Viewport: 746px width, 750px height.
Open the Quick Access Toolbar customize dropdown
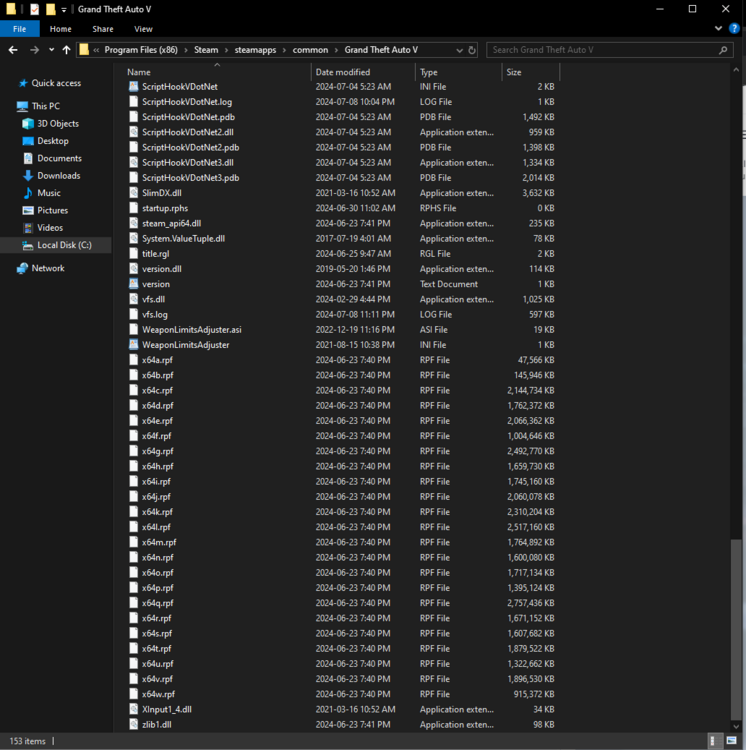pos(64,10)
